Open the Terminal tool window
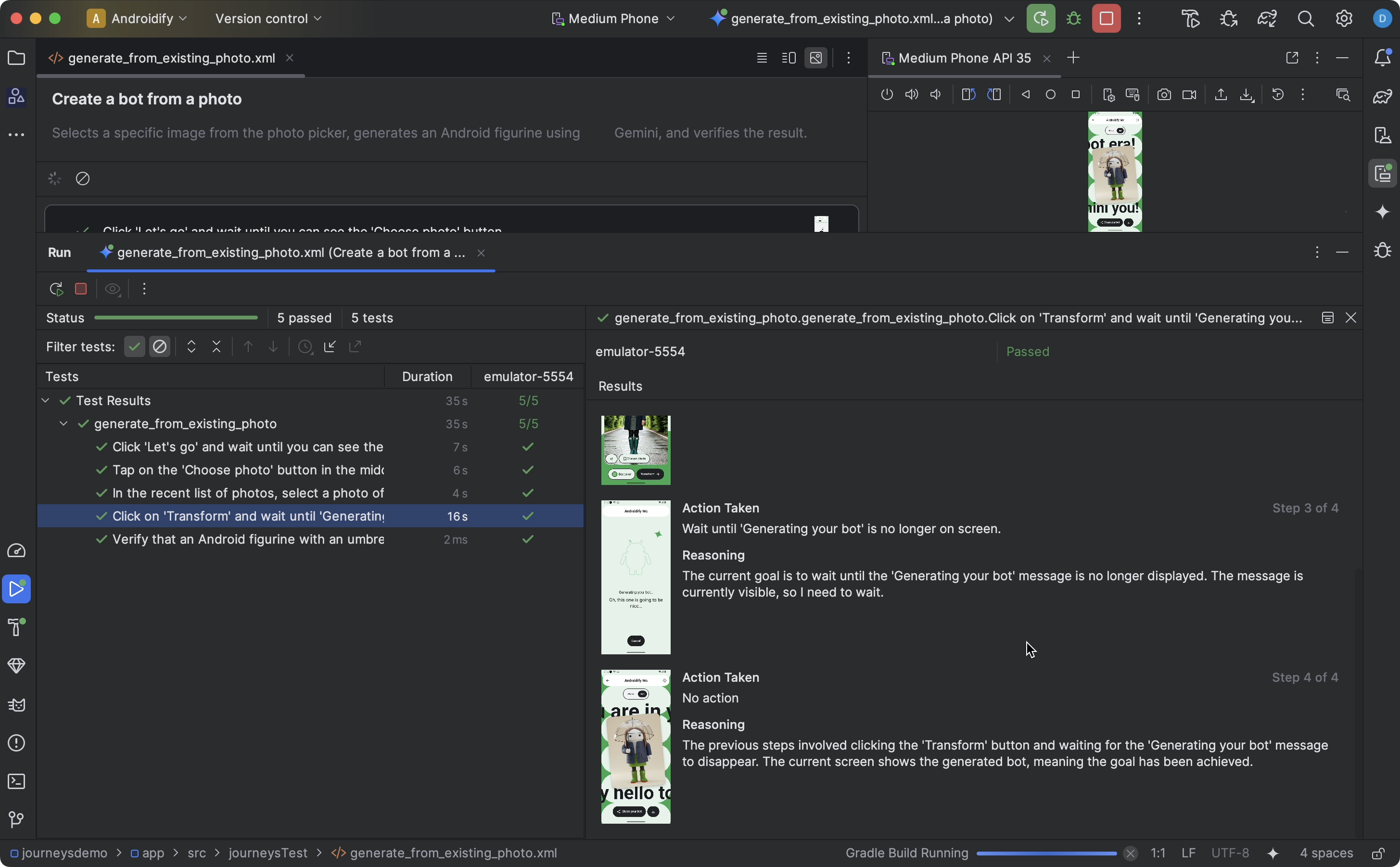Screen dimensions: 1400x867 16,781
